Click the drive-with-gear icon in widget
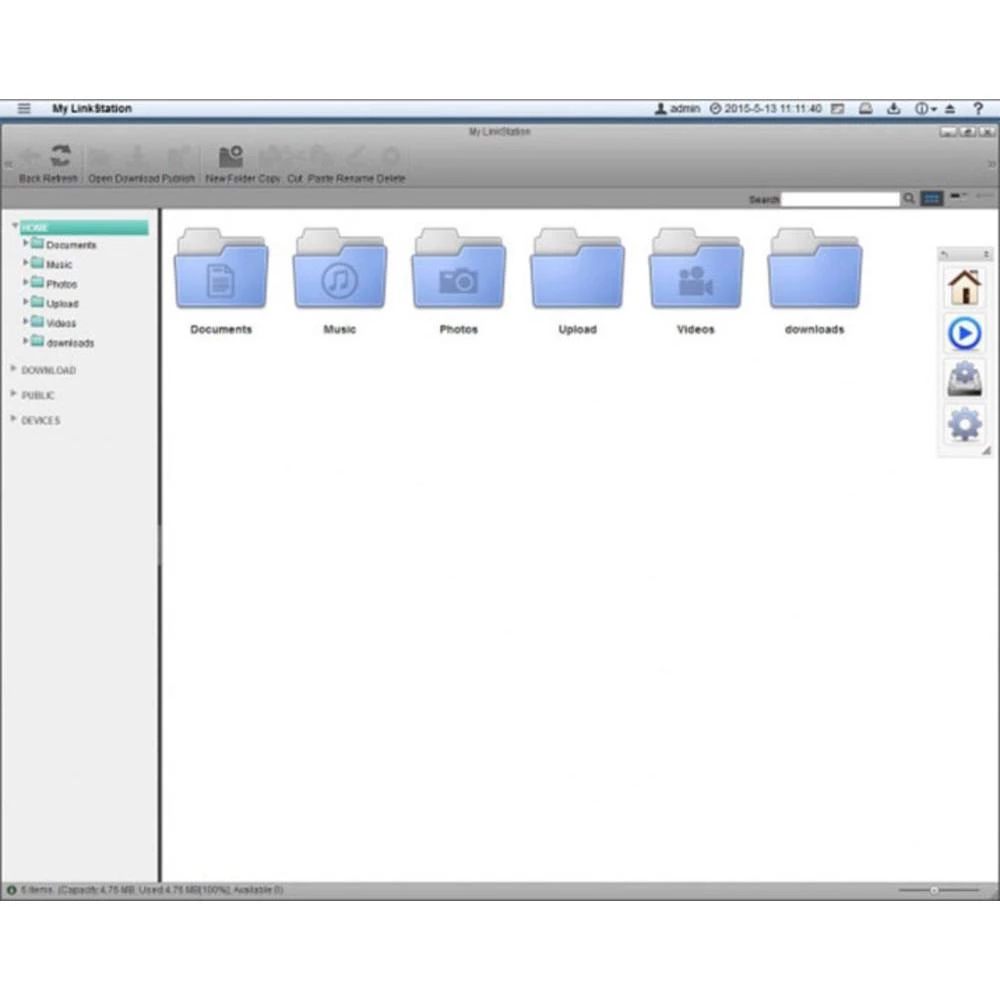The width and height of the screenshot is (1000, 1000). (964, 379)
